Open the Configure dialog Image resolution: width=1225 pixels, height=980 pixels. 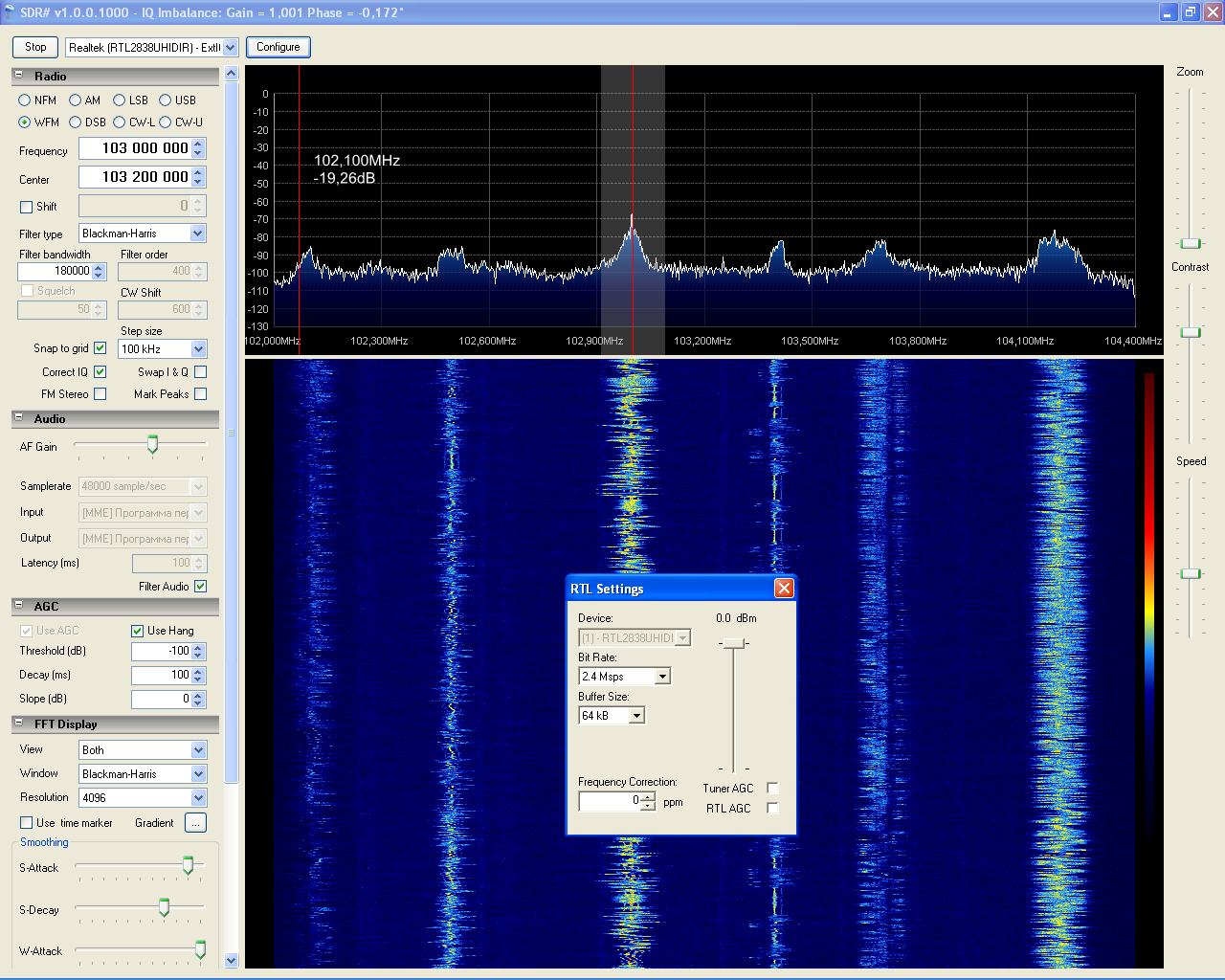pos(278,47)
